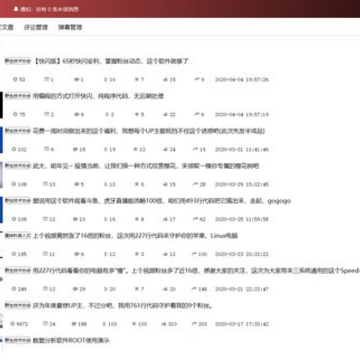Click play-count icon showing 102 views
Image resolution: width=360 pixels, height=360 pixels.
tap(14, 149)
